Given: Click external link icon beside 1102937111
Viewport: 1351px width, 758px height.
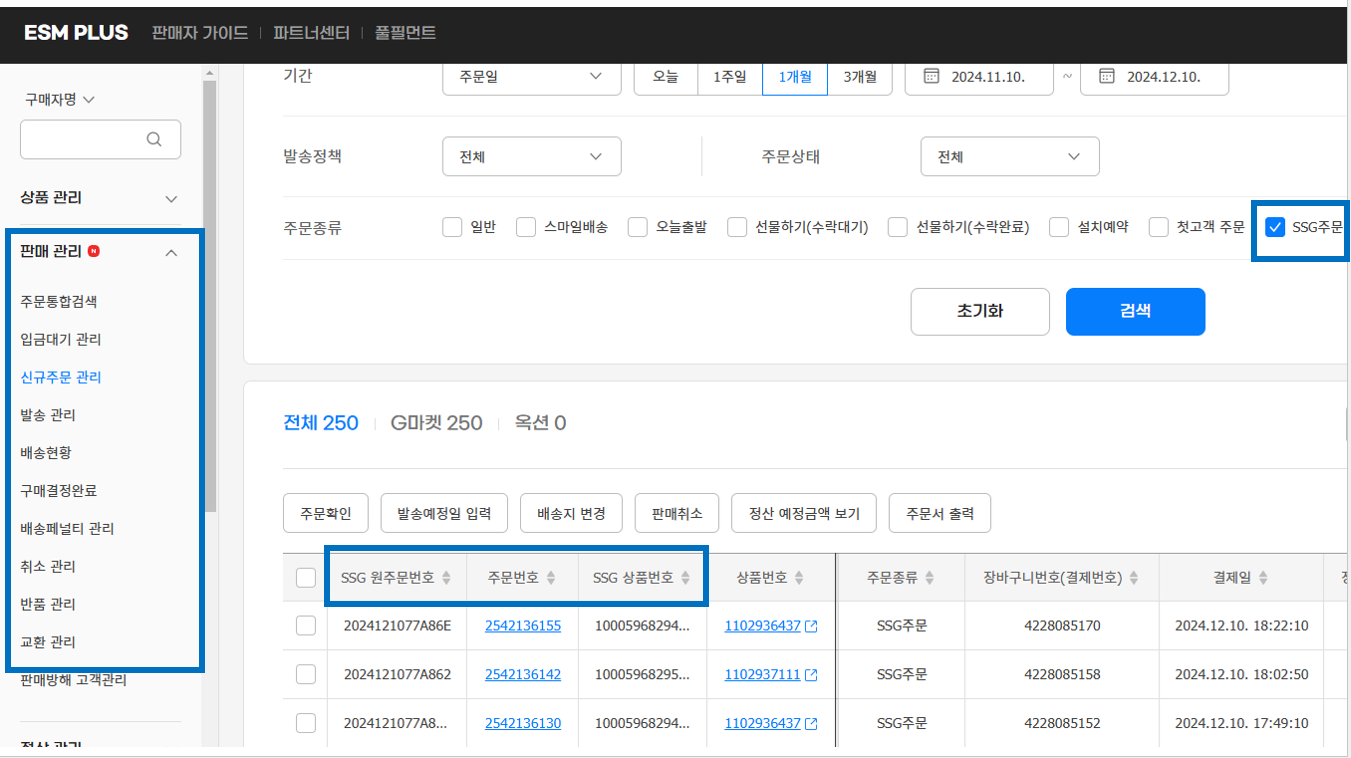Looking at the screenshot, I should coord(811,675).
